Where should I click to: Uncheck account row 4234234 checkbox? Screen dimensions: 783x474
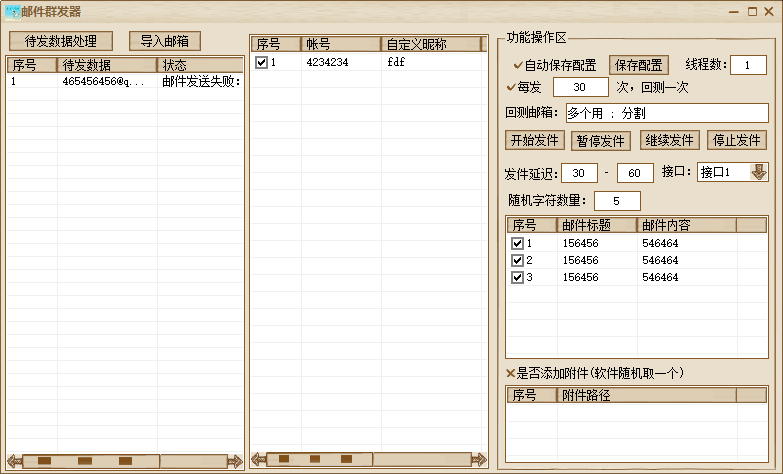(261, 62)
